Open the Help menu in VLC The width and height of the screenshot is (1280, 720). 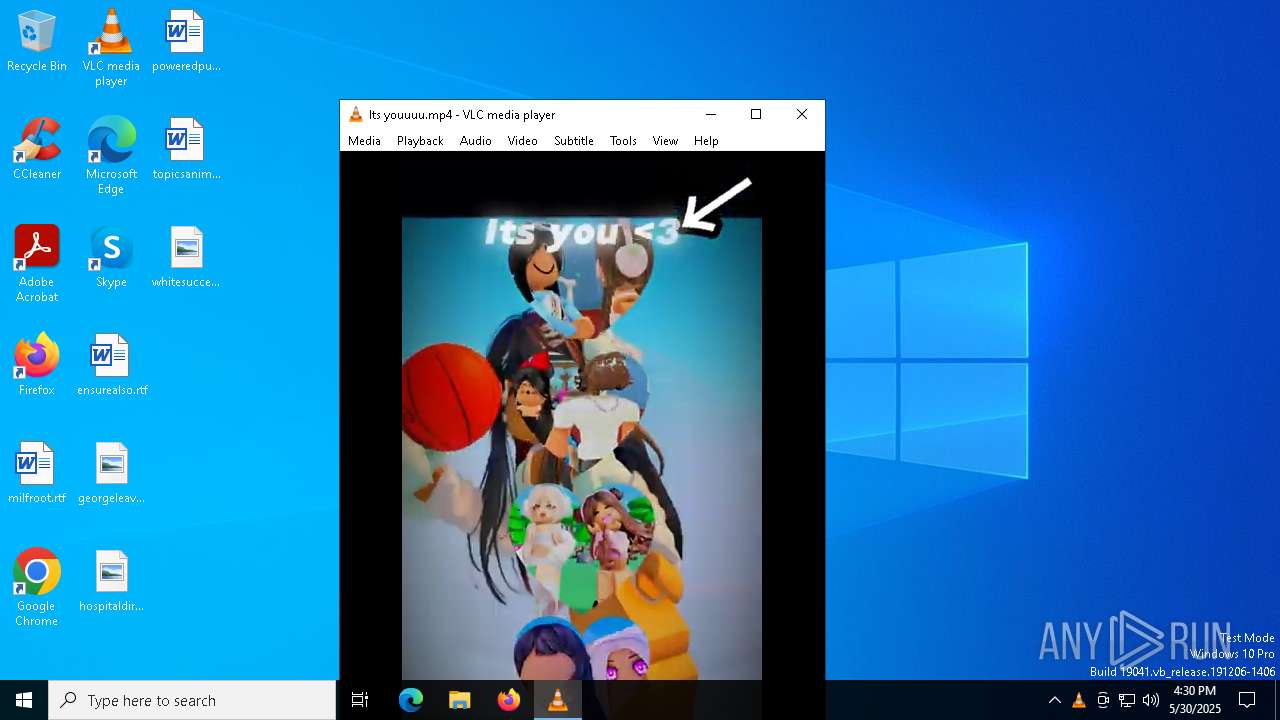(x=706, y=141)
